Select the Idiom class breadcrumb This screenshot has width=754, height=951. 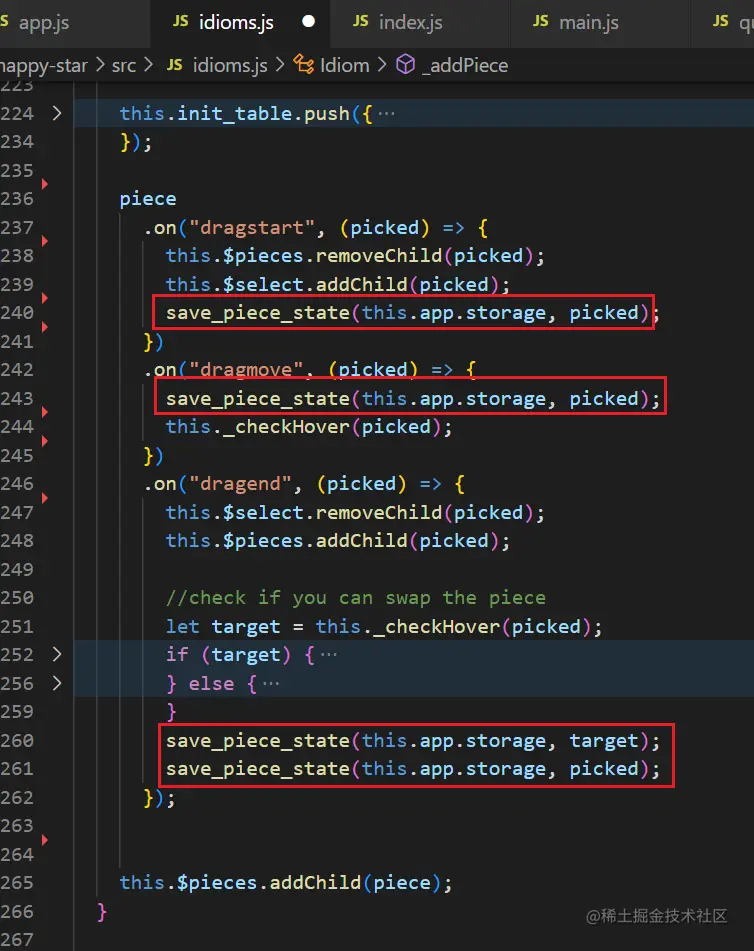pos(345,66)
